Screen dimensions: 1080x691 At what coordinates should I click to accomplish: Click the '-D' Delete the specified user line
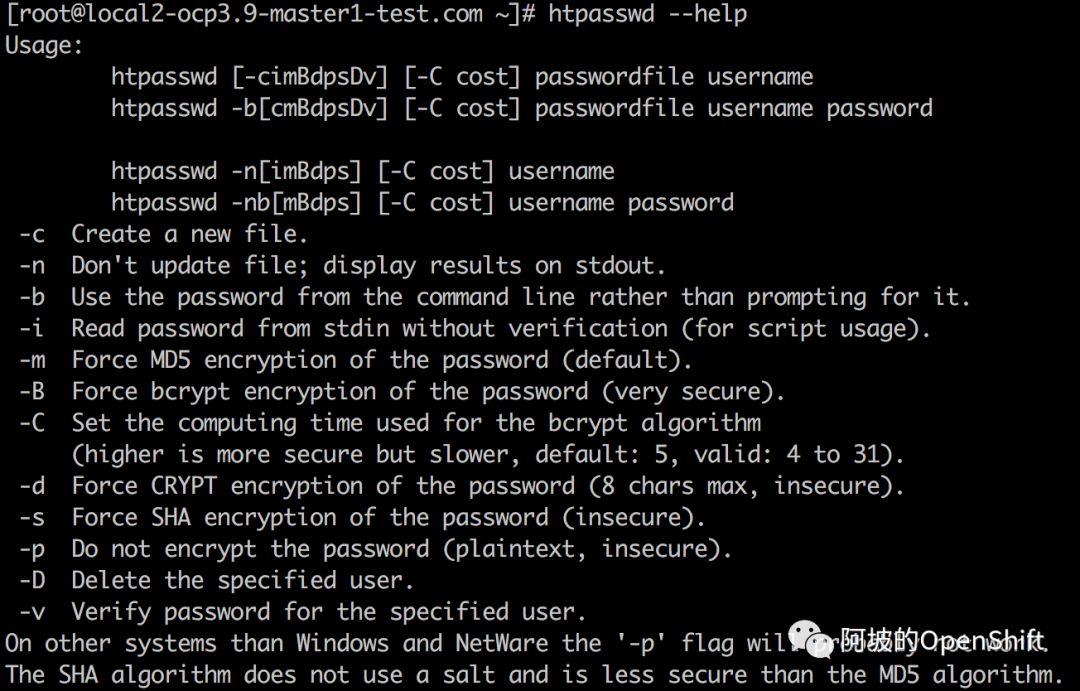216,580
